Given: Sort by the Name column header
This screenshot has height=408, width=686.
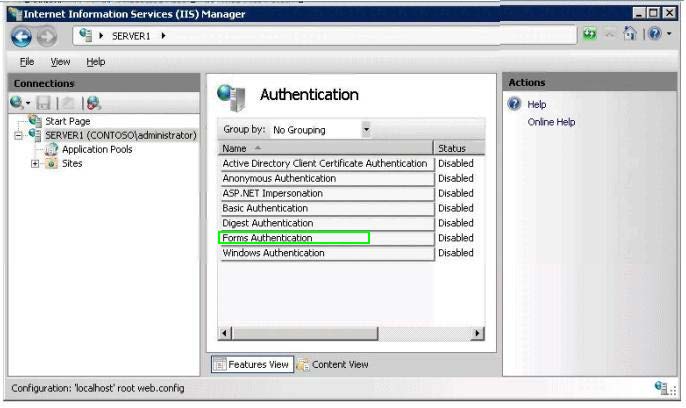Looking at the screenshot, I should [326, 148].
